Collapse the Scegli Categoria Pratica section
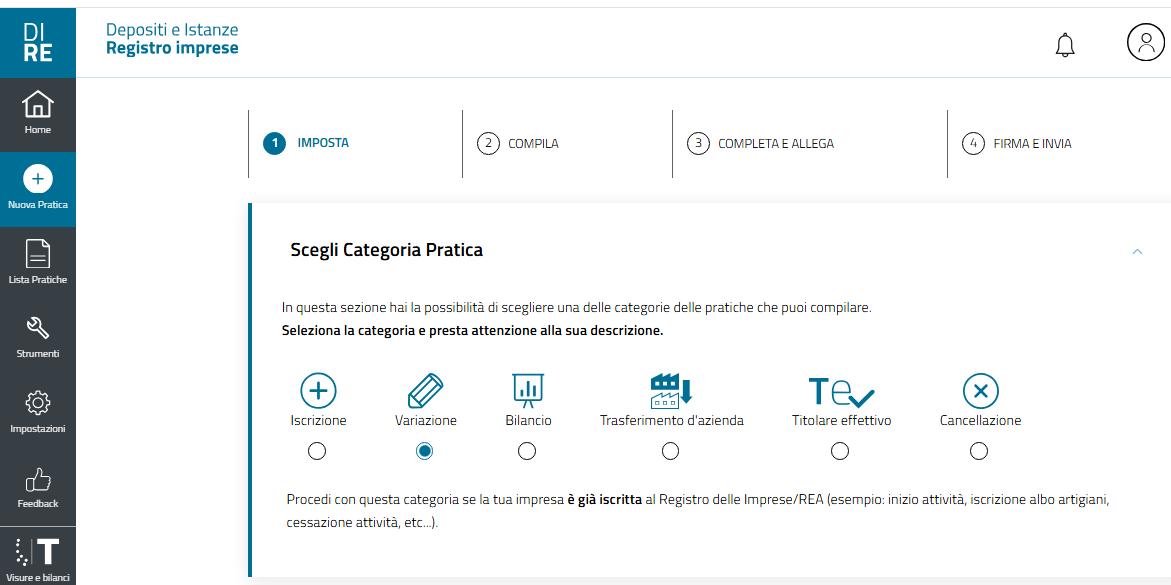 pos(1137,251)
